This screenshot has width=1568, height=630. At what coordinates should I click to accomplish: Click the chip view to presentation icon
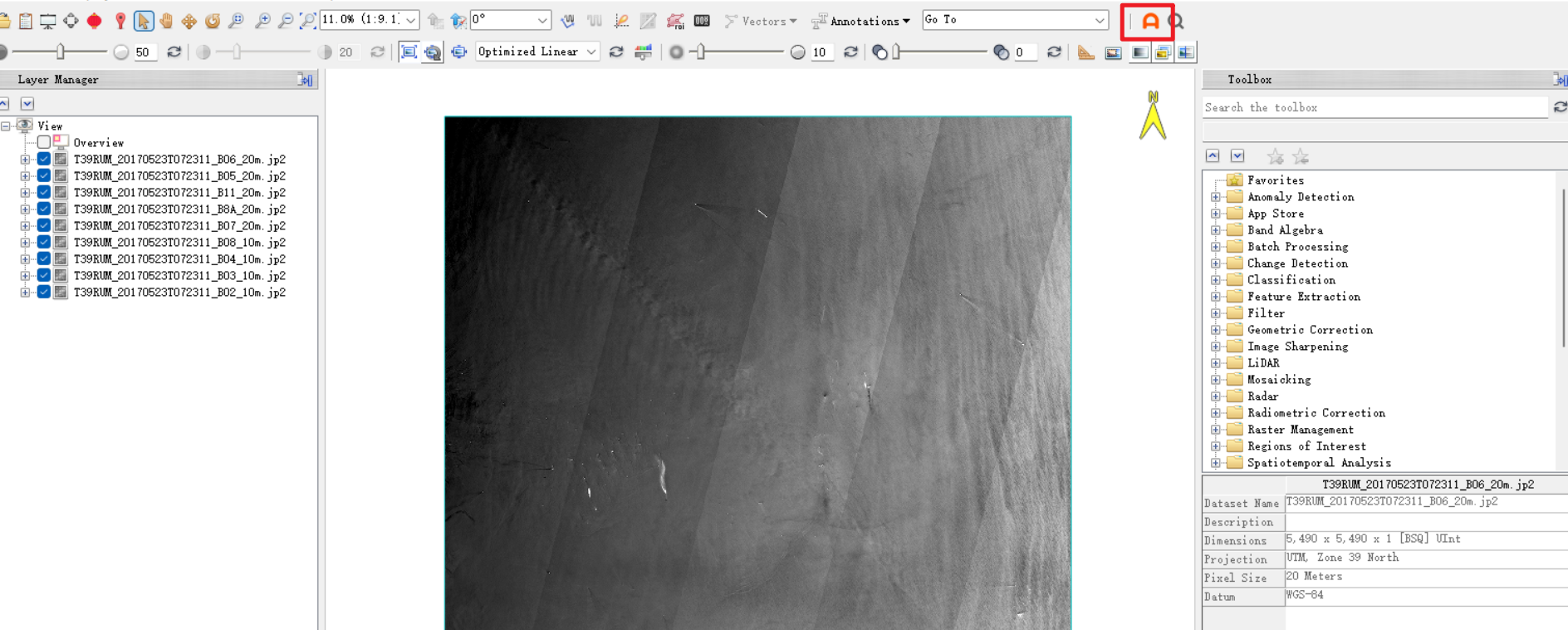pos(48,21)
